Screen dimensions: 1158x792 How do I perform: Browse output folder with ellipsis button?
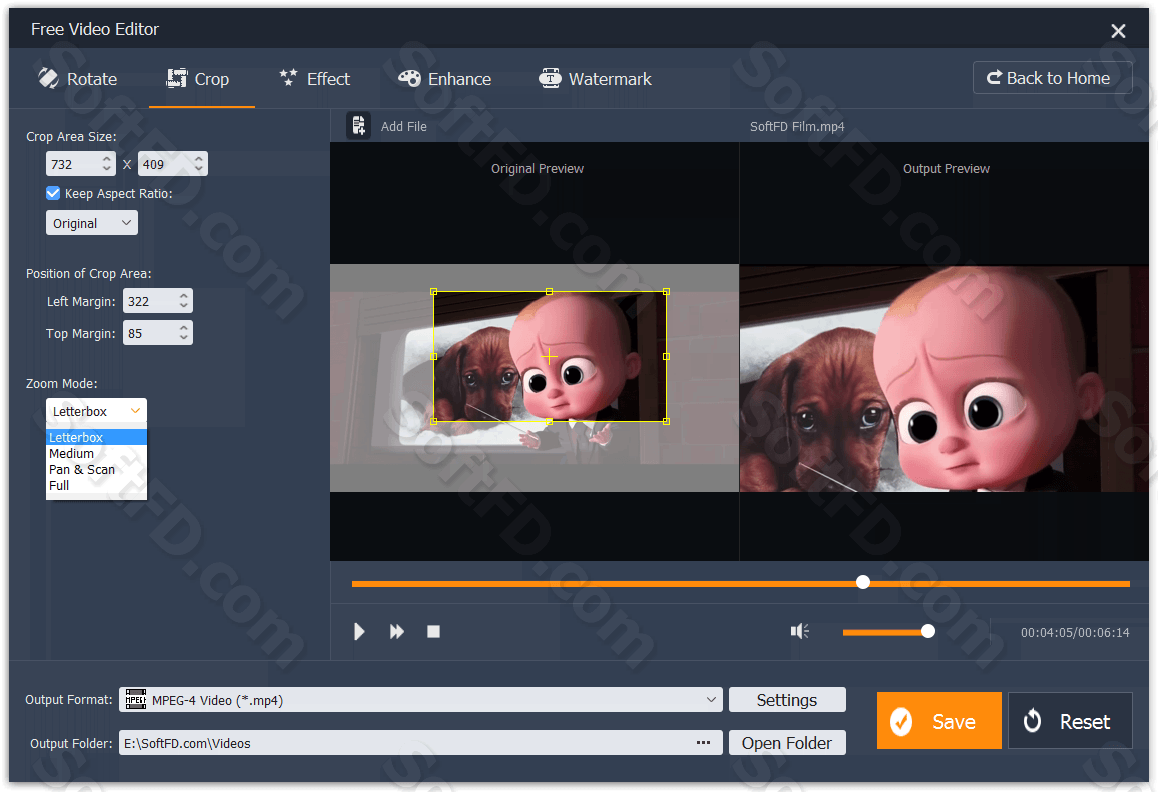(x=704, y=742)
